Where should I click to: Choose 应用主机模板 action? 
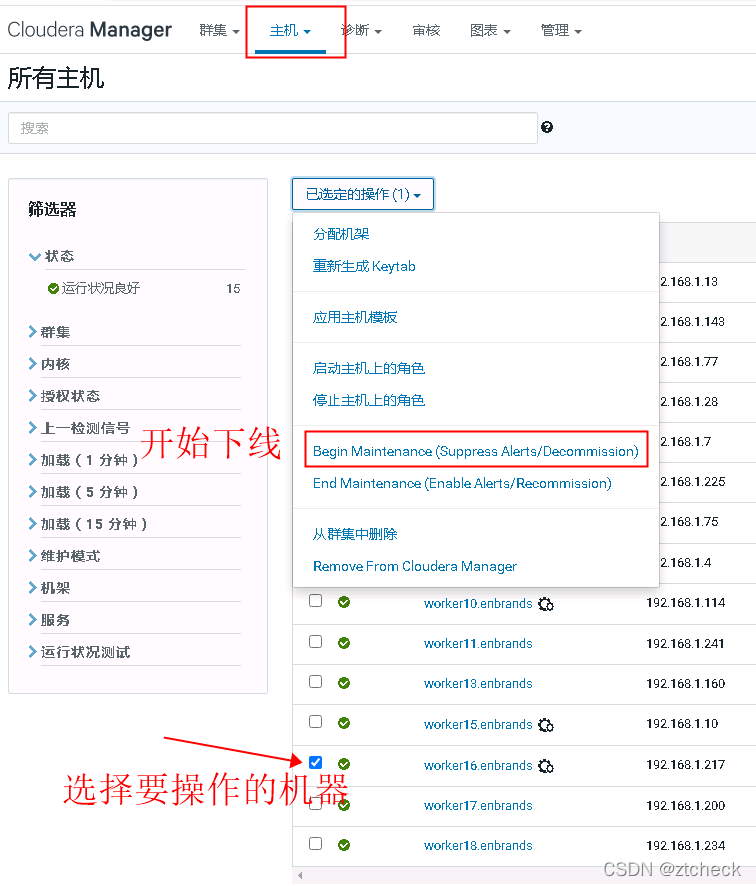pyautogui.click(x=355, y=317)
